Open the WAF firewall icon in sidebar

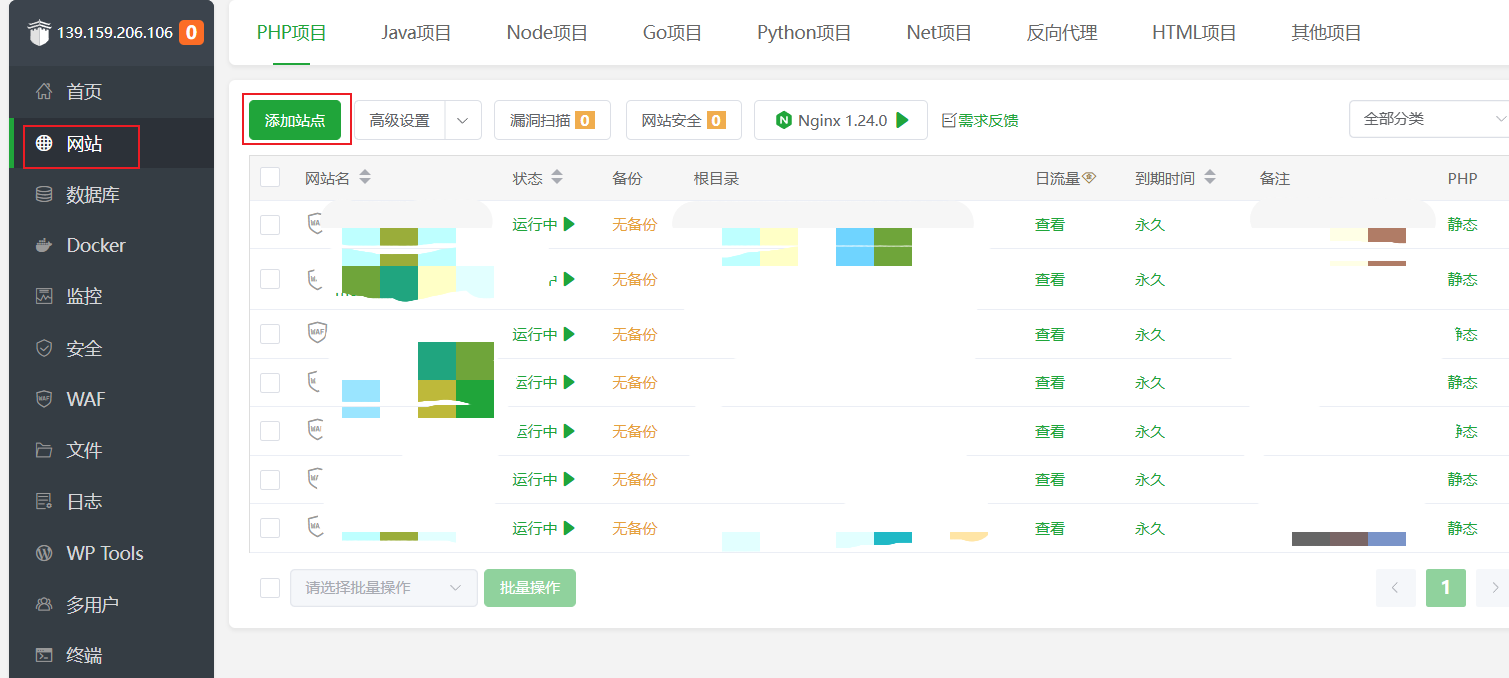(x=44, y=399)
